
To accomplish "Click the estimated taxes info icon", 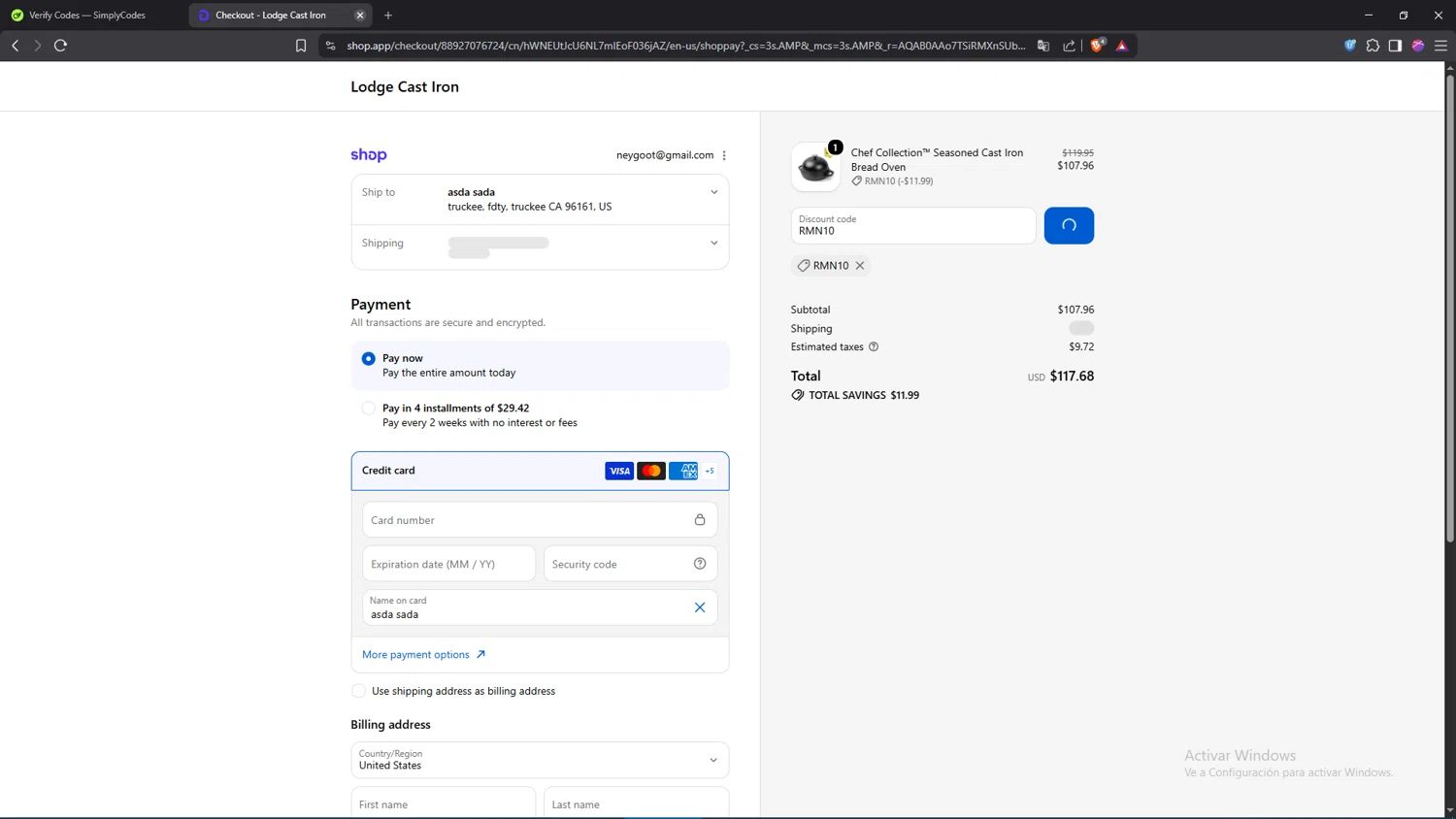I will tap(874, 346).
